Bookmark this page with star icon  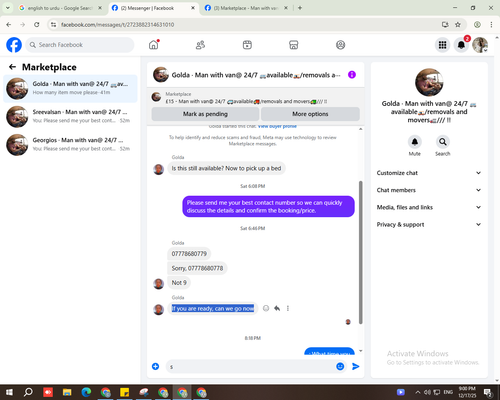click(458, 24)
